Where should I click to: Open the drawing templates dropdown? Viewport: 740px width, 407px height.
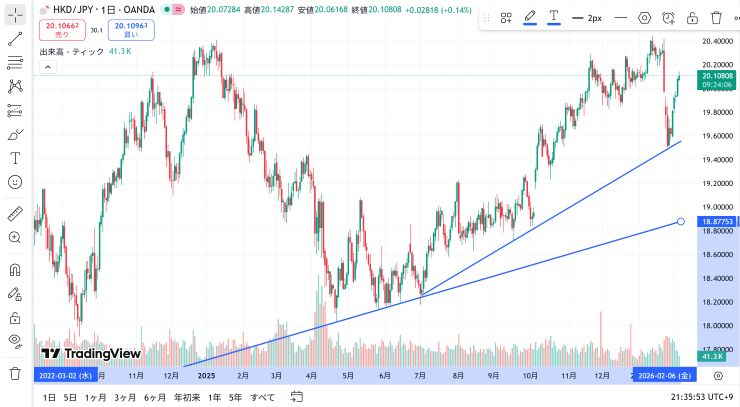[x=506, y=18]
